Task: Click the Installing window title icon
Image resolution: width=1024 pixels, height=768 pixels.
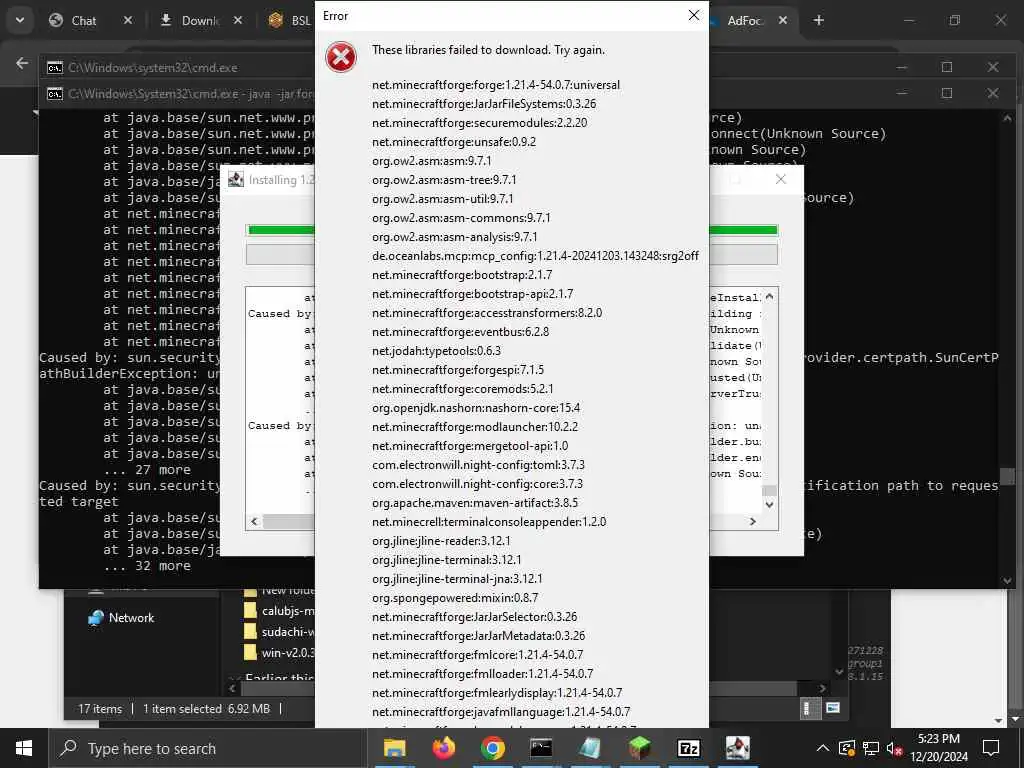Action: 236,180
